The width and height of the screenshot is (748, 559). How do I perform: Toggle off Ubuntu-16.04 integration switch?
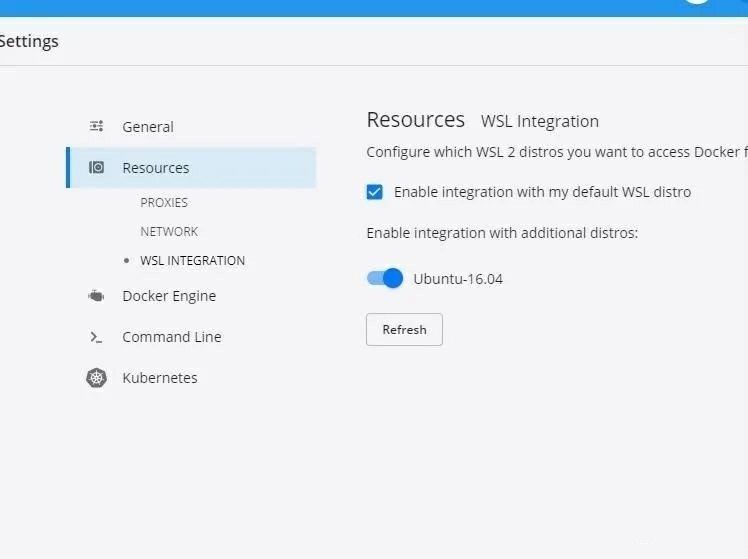tap(384, 278)
